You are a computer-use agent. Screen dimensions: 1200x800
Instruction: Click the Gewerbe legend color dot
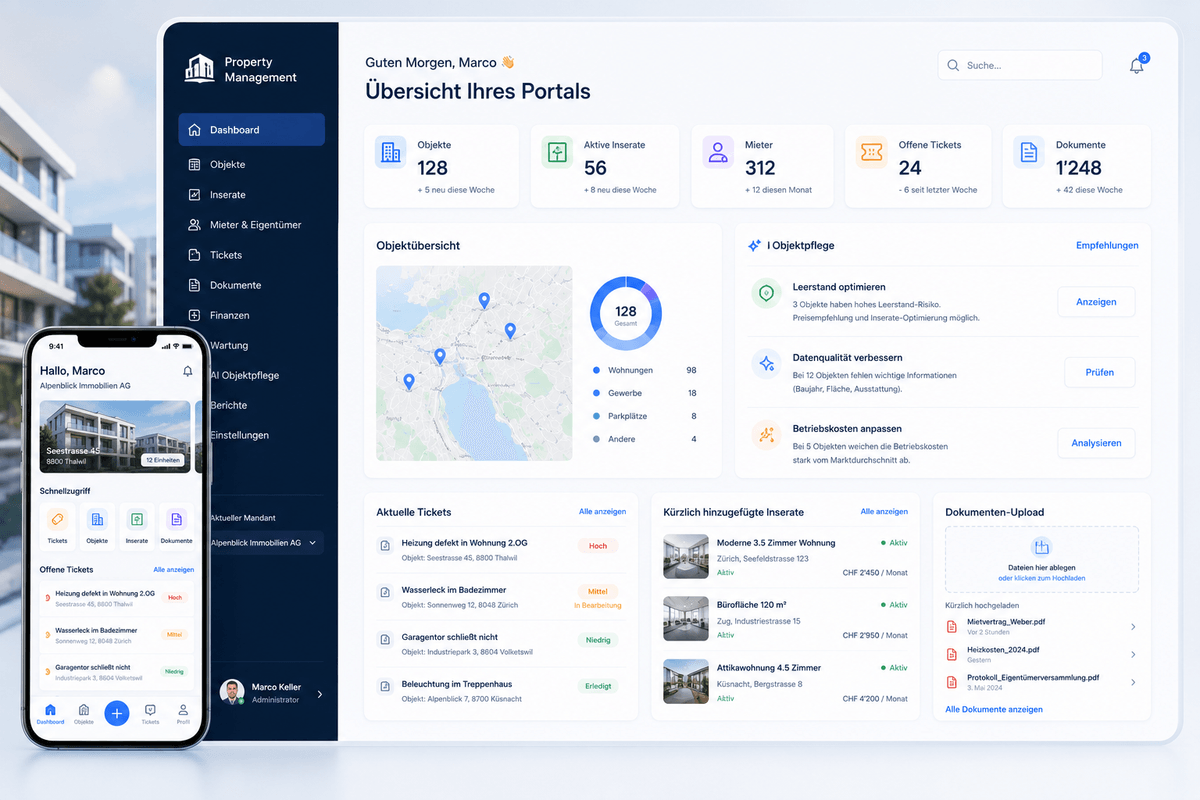[x=596, y=393]
